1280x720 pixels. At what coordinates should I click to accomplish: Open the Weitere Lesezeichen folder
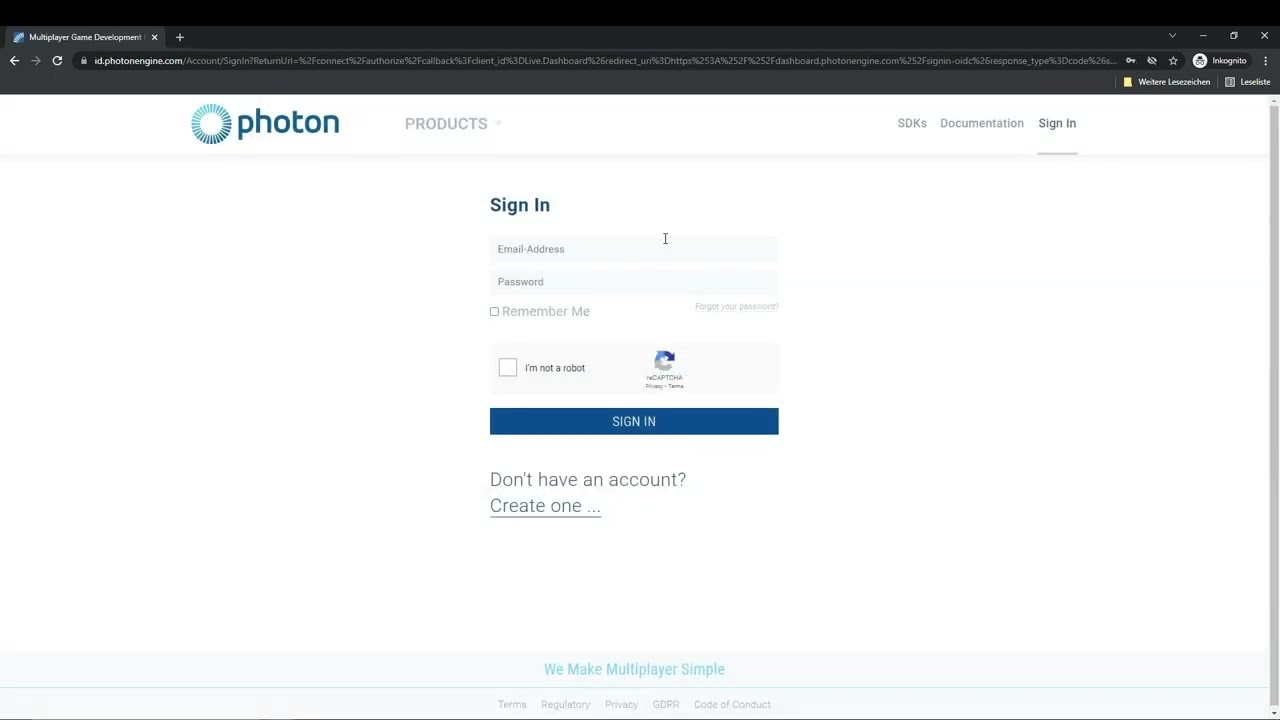pos(1166,82)
